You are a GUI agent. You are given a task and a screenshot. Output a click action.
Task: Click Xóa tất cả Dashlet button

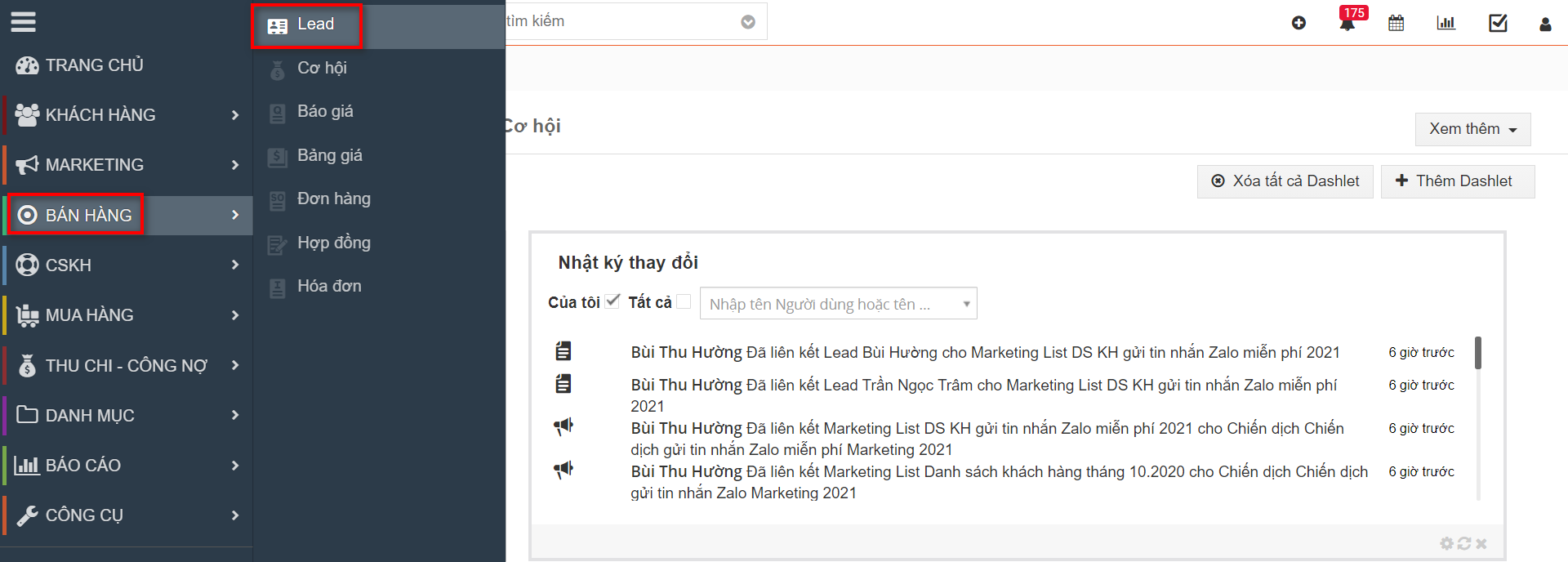click(1285, 181)
